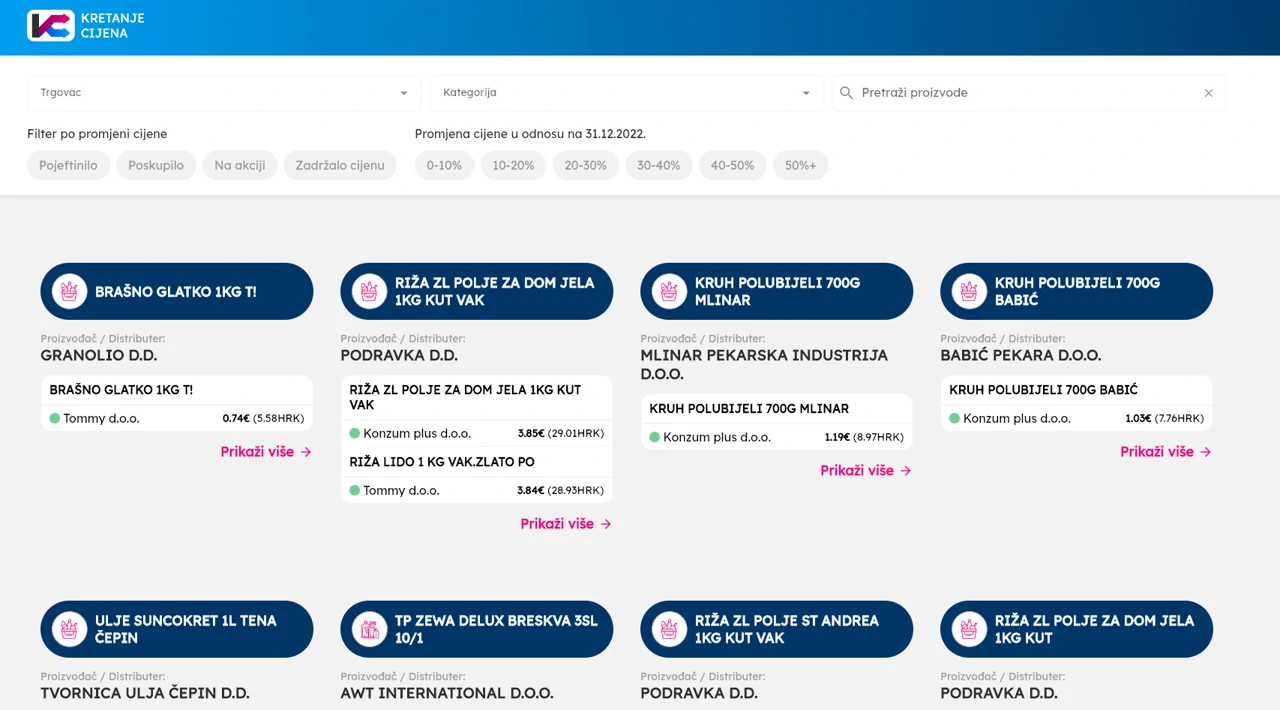Toggle the Zadržalo cijenu filter
The width and height of the screenshot is (1280, 710).
click(340, 166)
